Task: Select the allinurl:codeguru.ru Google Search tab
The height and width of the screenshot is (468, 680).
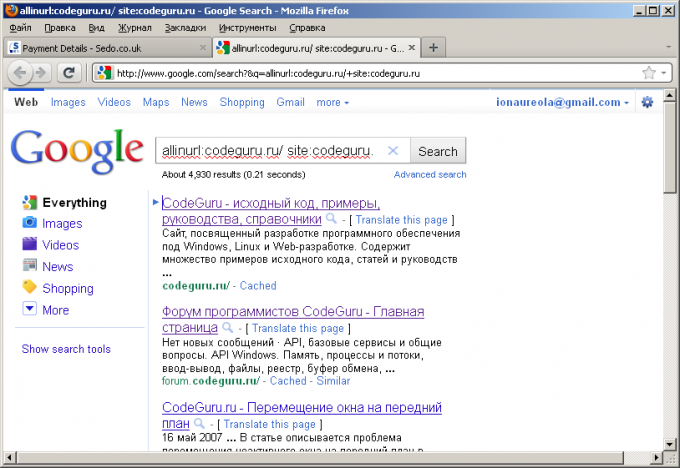Action: click(316, 48)
